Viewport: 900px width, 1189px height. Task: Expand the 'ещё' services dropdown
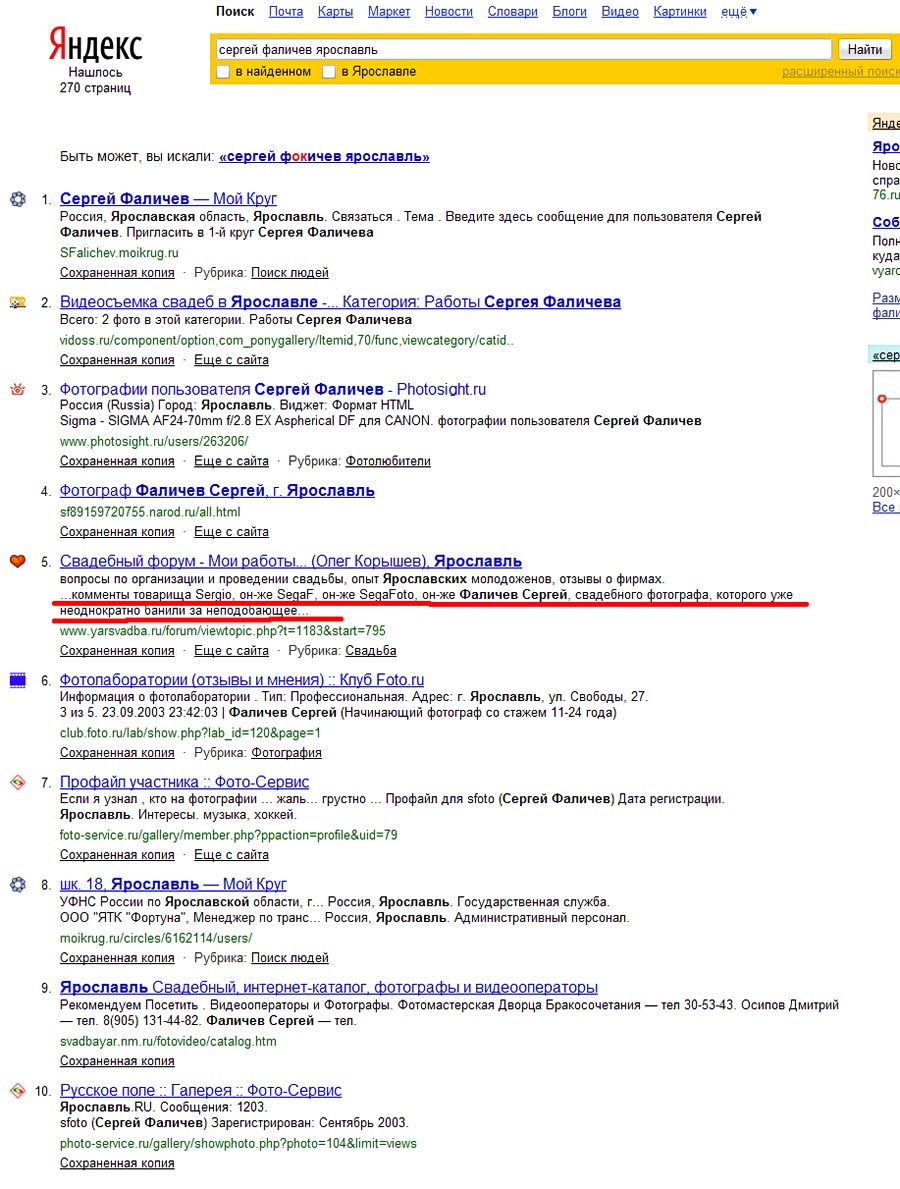click(739, 11)
